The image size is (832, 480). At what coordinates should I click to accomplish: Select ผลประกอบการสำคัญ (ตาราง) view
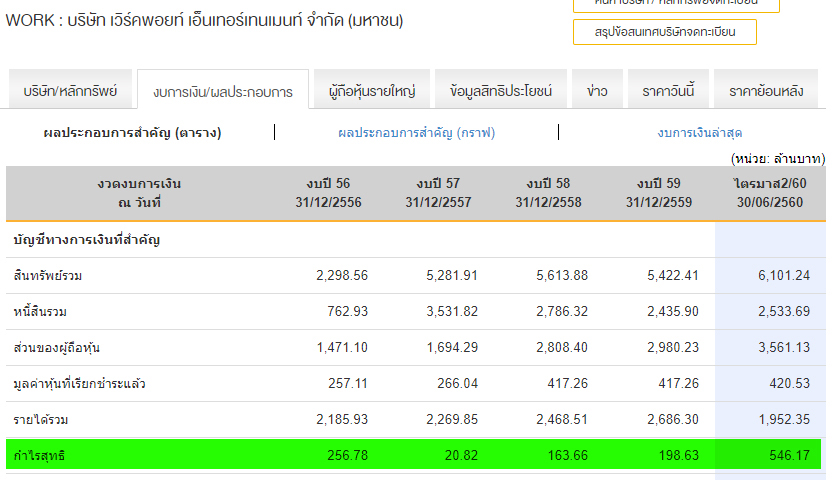132,133
